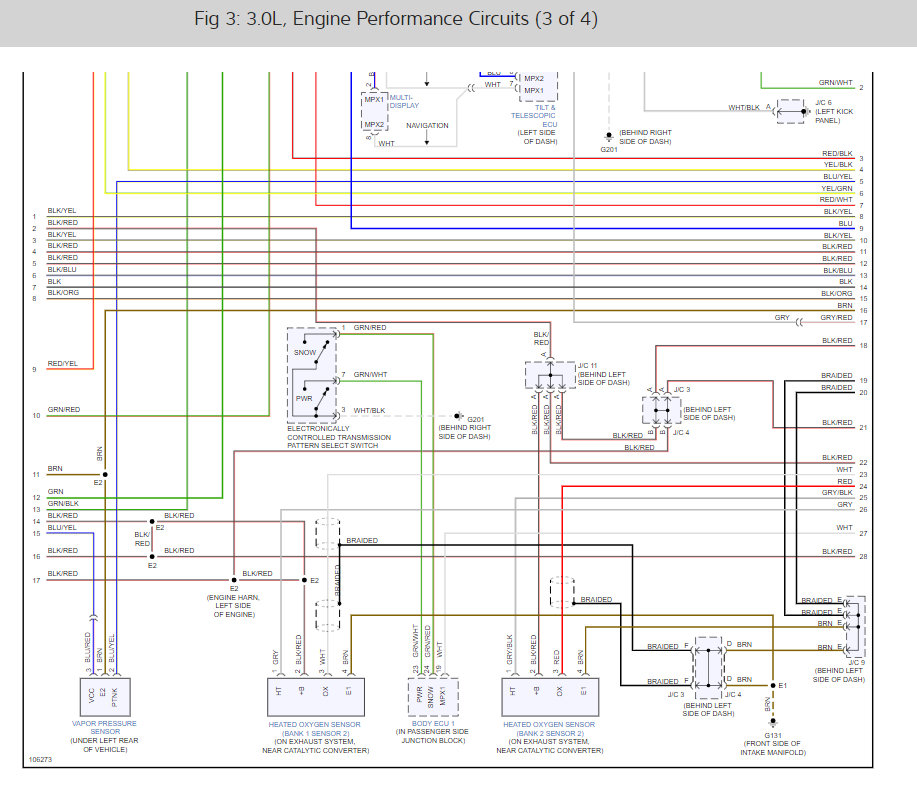Click the vapor pressure sensor VCC terminal
917x787 pixels.
point(91,696)
